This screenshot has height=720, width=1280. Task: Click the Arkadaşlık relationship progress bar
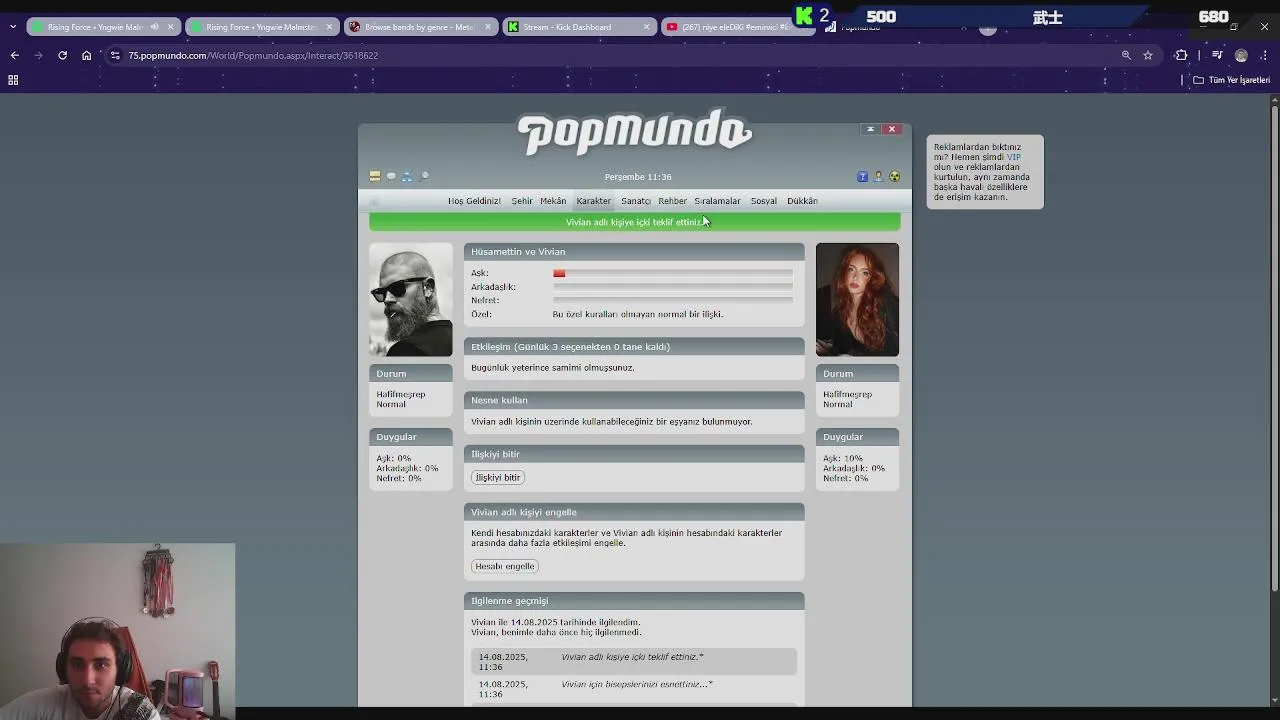coord(673,287)
